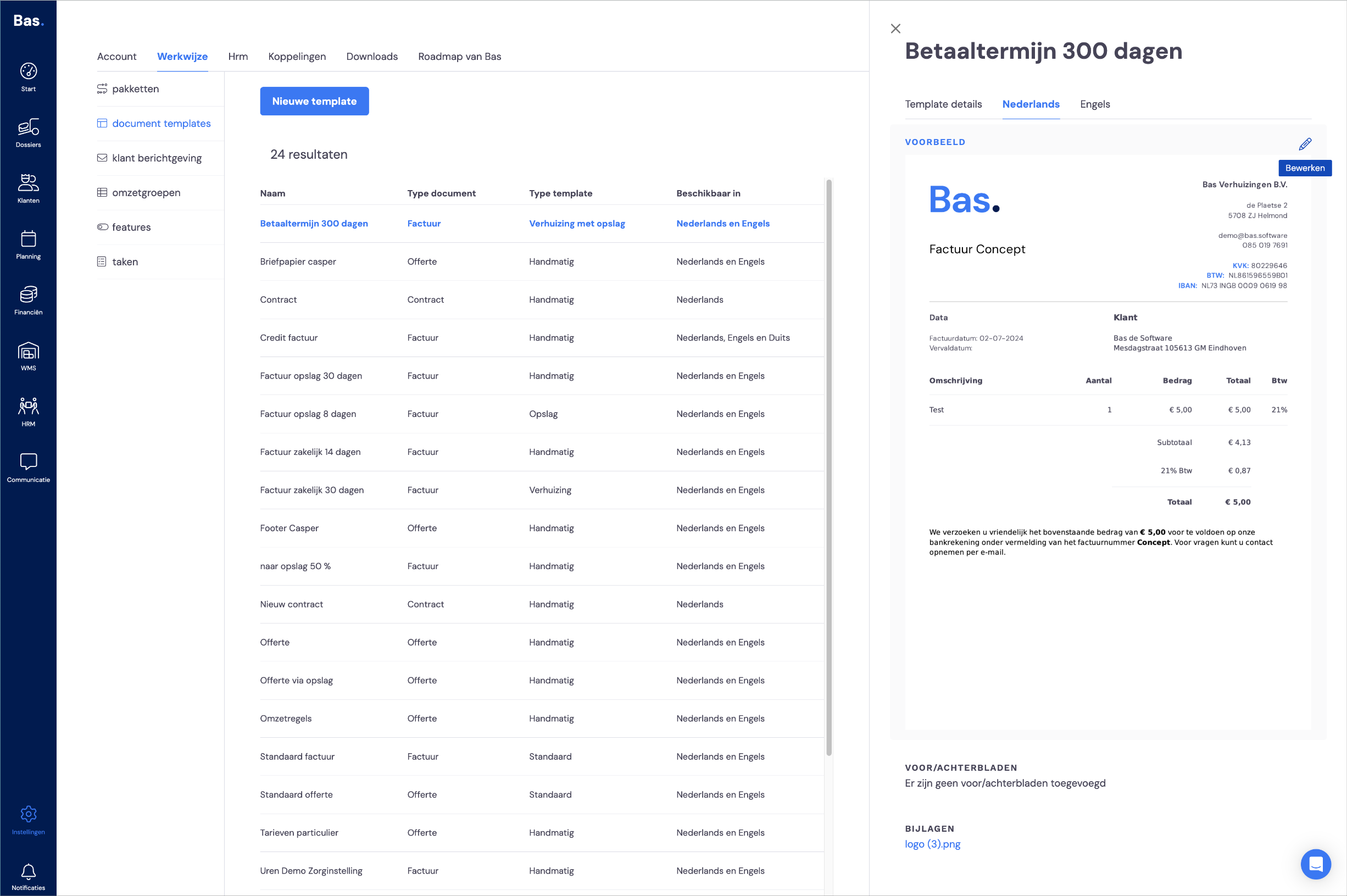This screenshot has width=1347, height=896.
Task: Open the Contract template row
Action: click(542, 299)
